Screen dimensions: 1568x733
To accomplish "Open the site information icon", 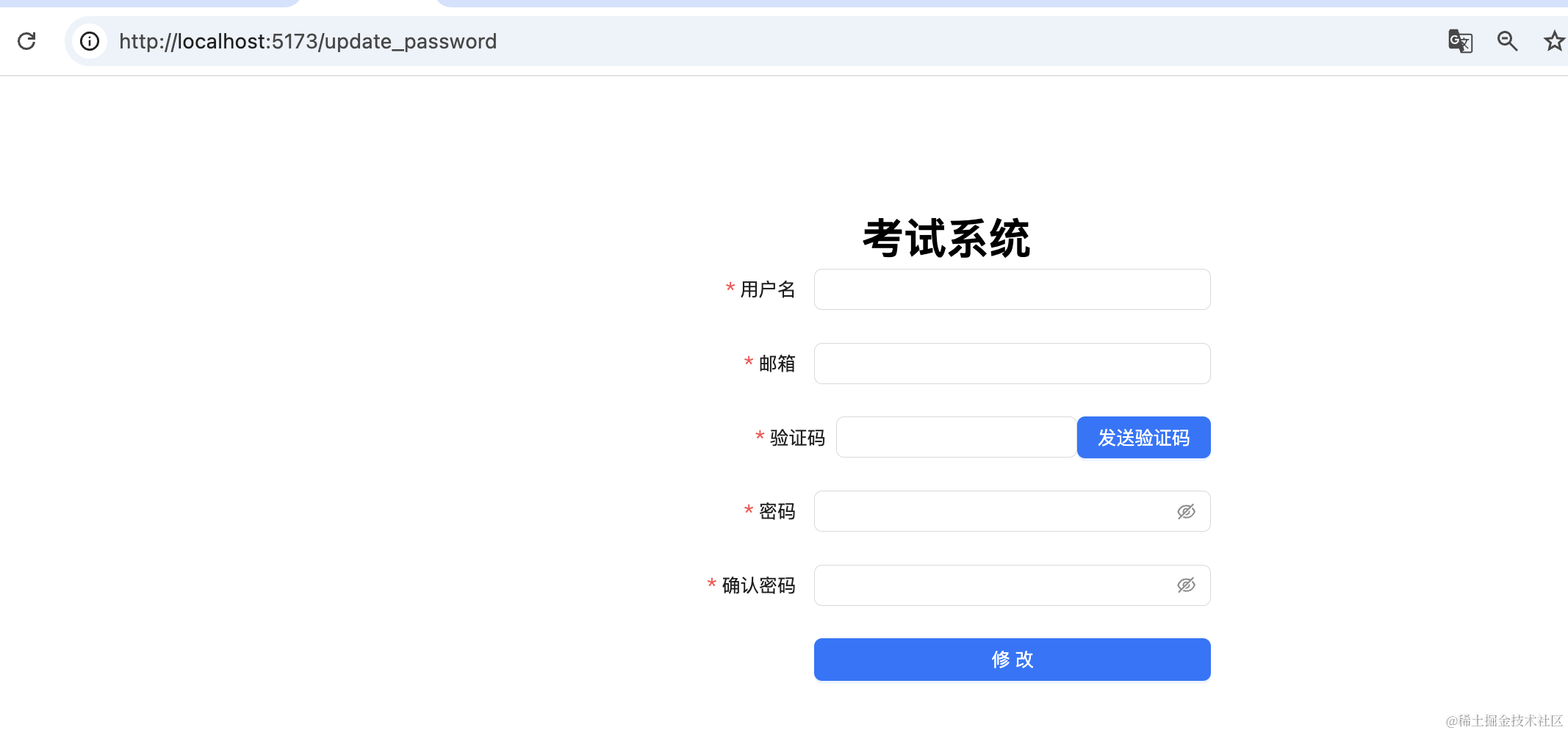I will 90,41.
